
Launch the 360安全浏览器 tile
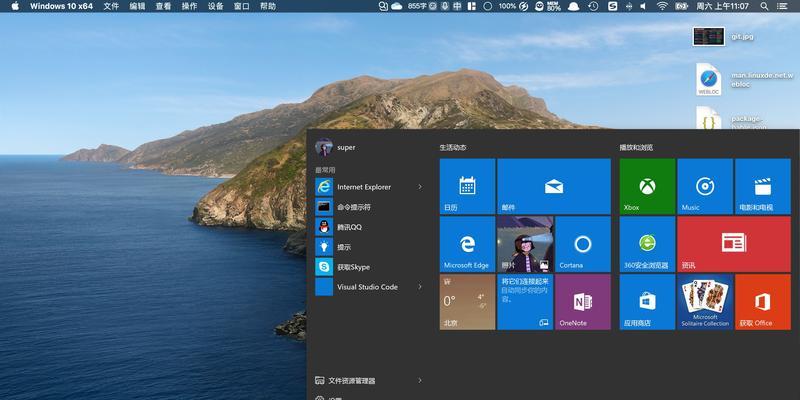tap(647, 244)
